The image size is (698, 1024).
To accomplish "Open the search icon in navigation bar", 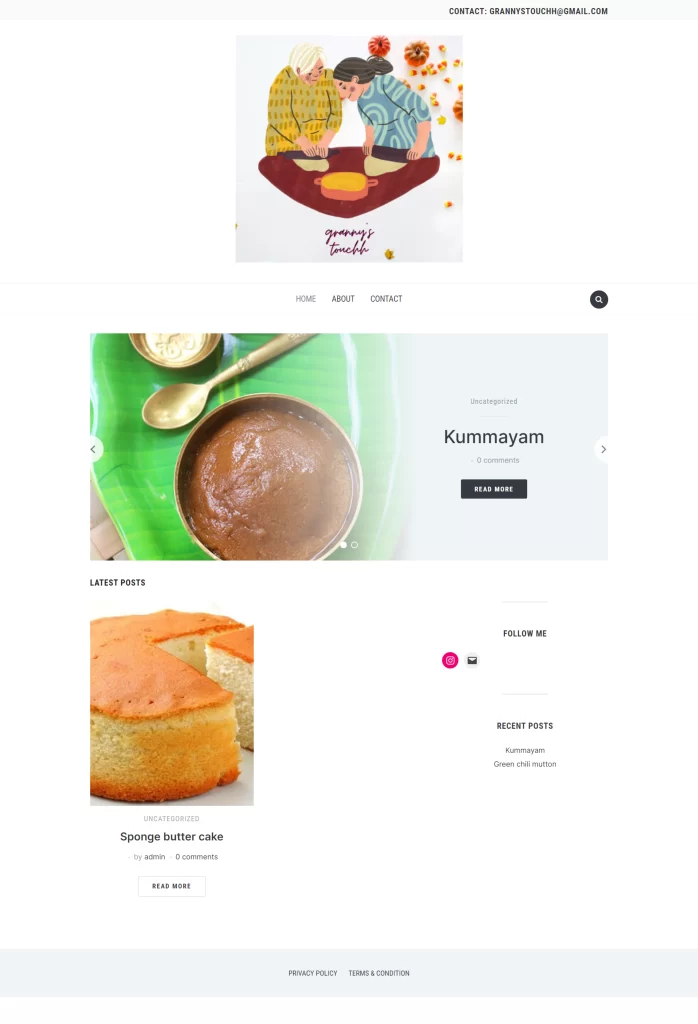I will 599,299.
